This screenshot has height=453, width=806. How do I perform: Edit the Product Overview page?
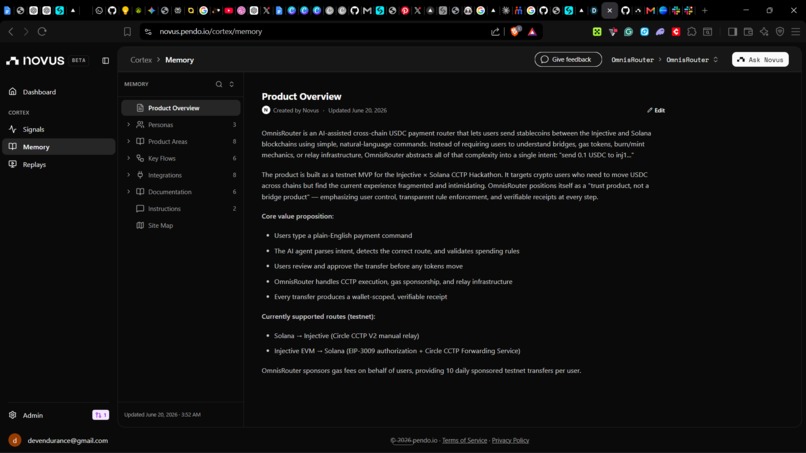pos(656,111)
